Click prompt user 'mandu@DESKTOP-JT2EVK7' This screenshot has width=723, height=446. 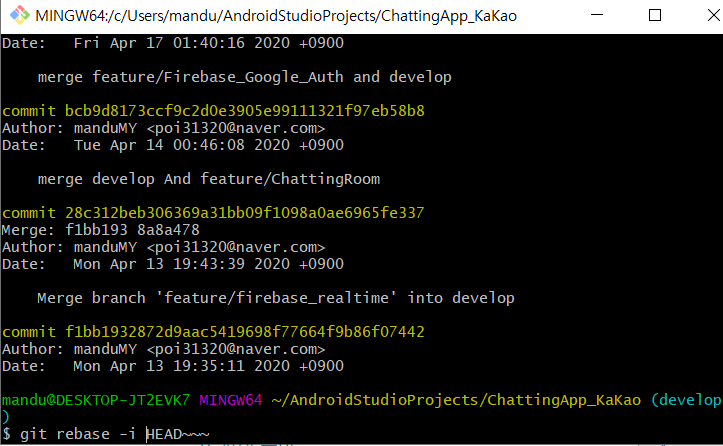(96, 400)
